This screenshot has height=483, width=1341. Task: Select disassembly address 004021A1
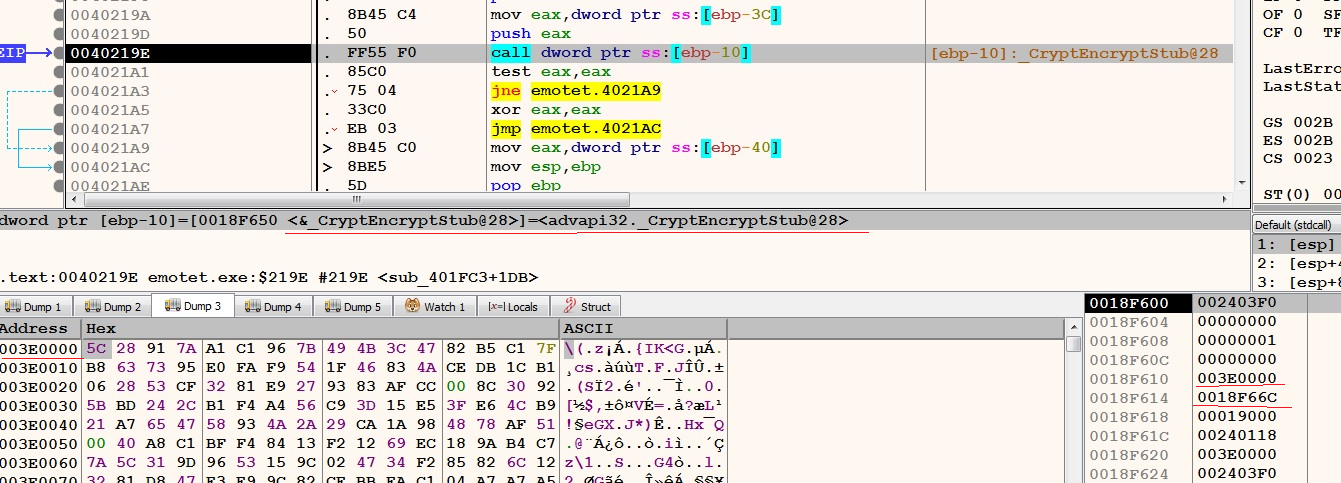[110, 72]
